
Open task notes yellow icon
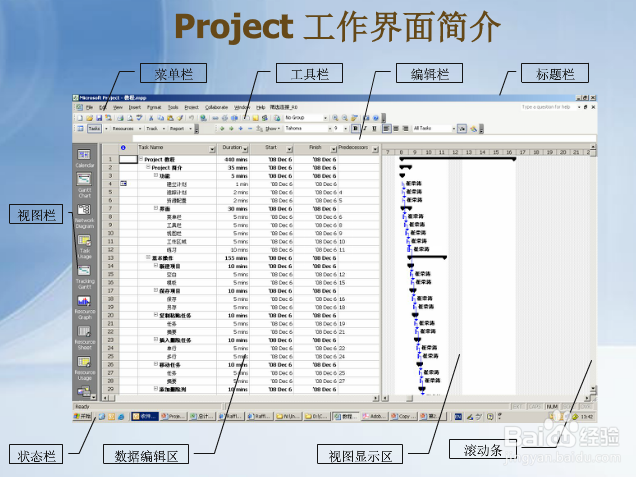click(256, 118)
